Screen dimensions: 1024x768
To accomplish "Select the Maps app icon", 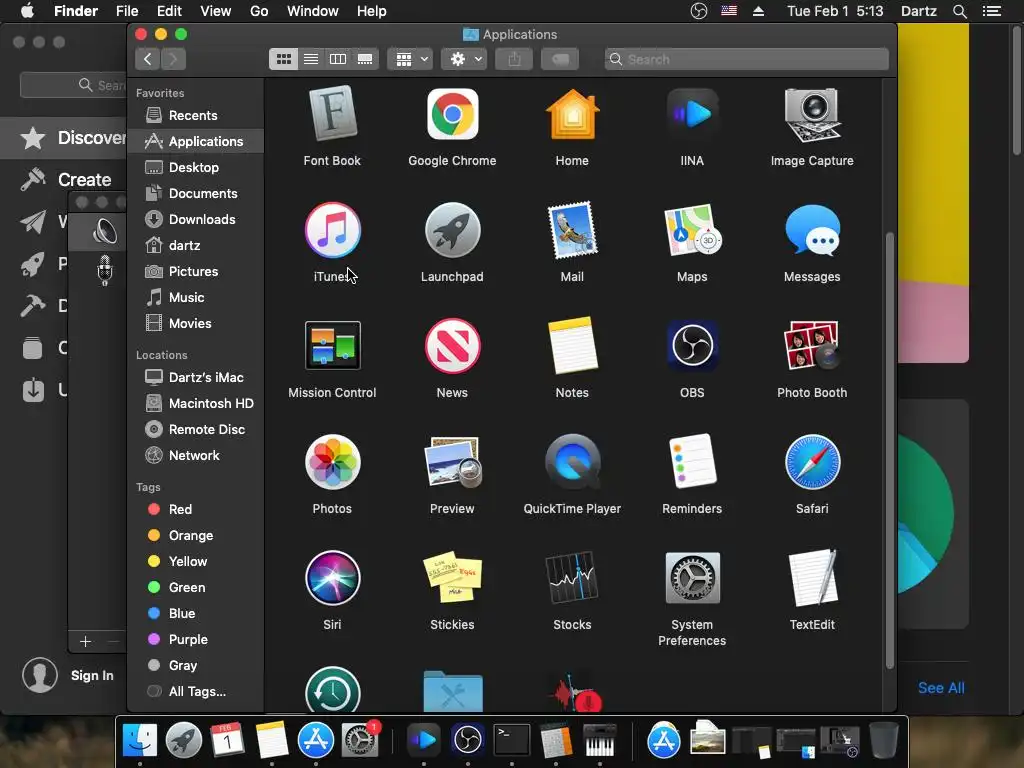I will 692,230.
